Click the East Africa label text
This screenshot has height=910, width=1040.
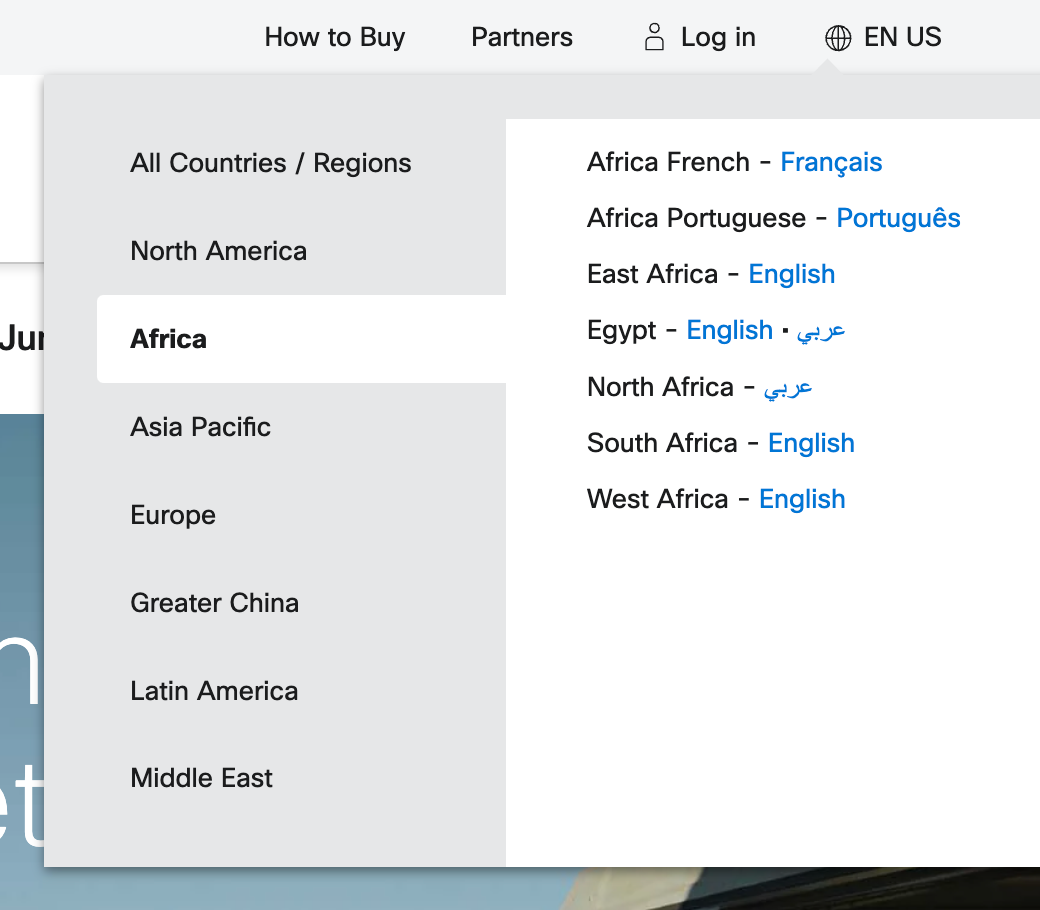[653, 275]
